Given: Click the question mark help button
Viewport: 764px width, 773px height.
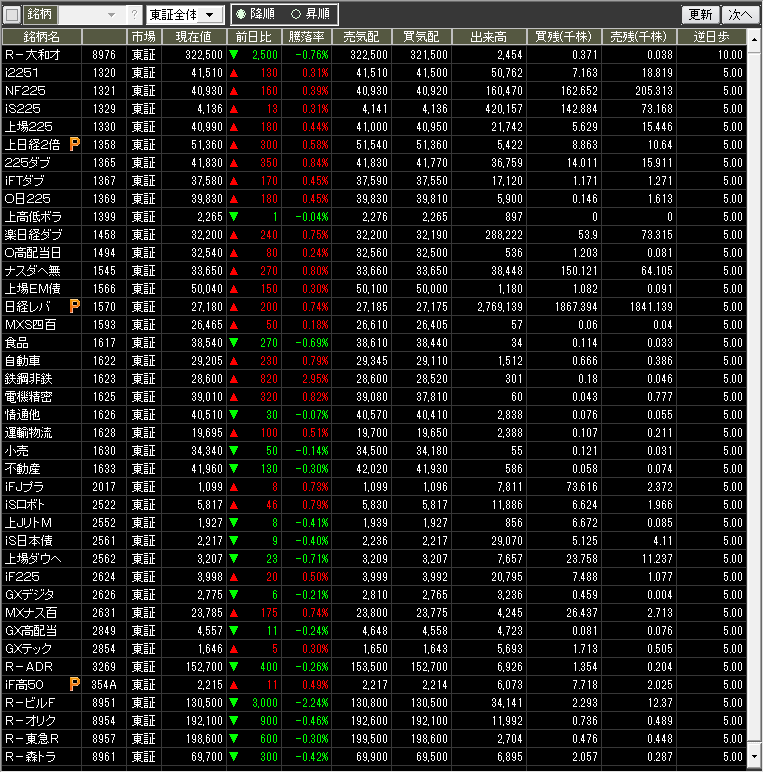Looking at the screenshot, I should (x=134, y=15).
